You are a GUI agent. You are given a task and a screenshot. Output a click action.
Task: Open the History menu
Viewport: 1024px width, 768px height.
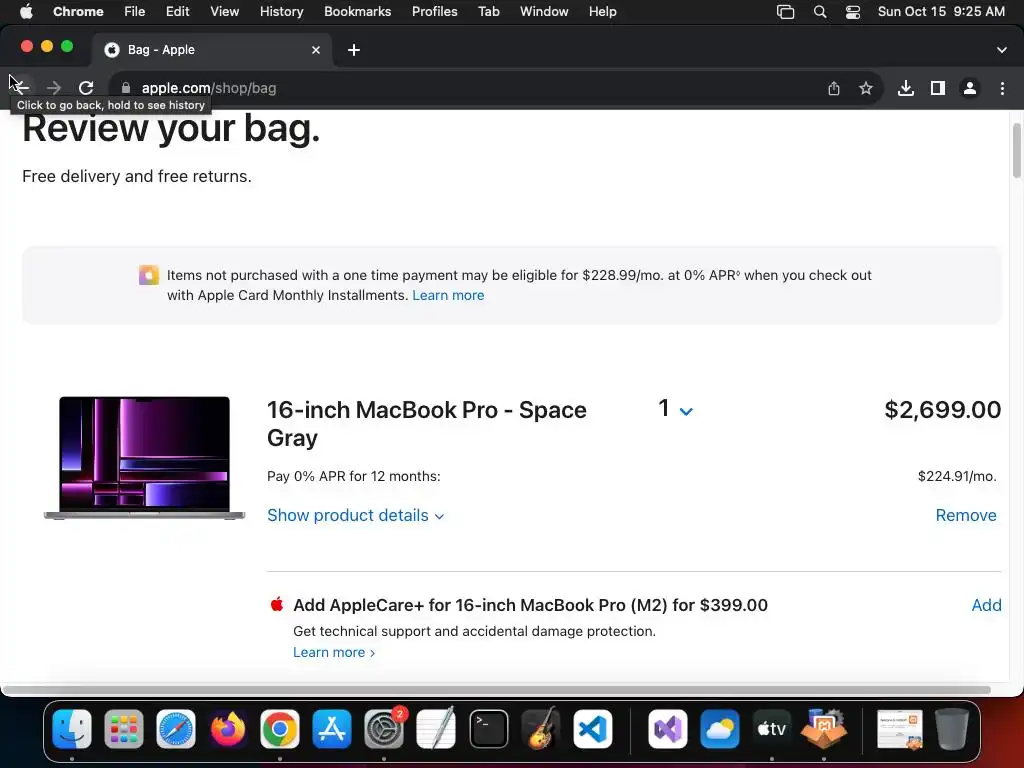(281, 11)
